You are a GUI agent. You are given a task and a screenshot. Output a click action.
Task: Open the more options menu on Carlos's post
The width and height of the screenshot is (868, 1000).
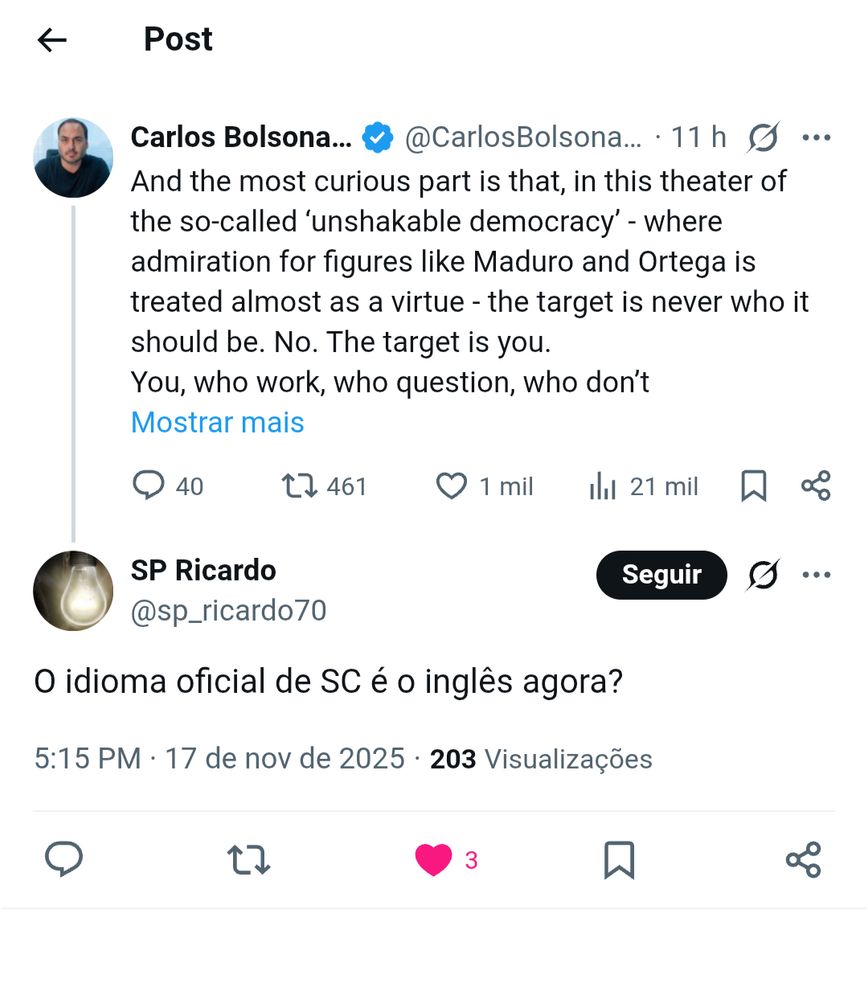(818, 137)
